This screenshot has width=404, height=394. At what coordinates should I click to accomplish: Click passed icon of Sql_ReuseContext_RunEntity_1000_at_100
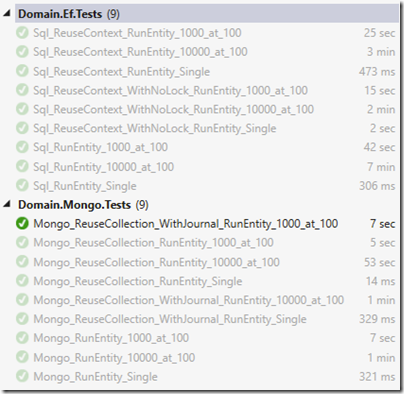pos(22,33)
